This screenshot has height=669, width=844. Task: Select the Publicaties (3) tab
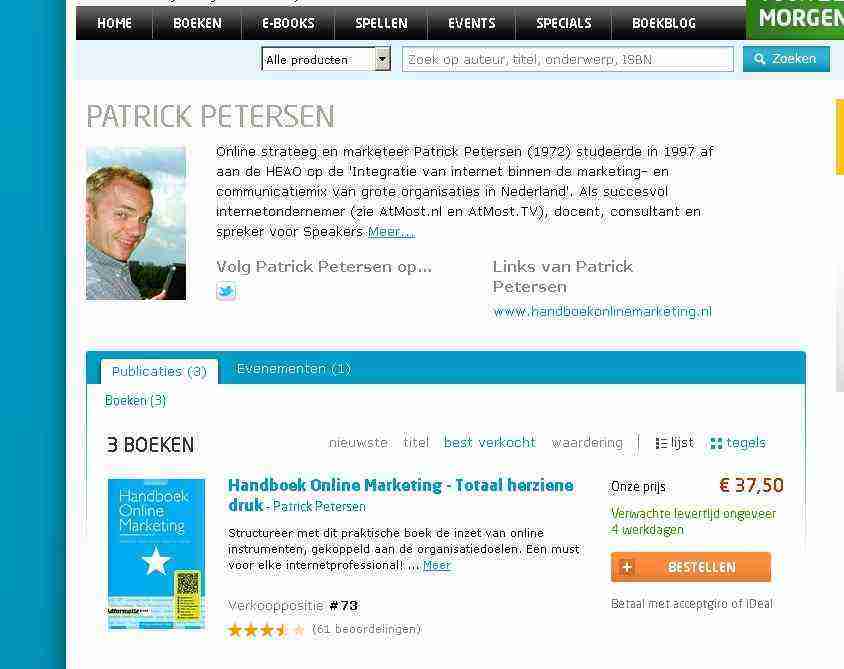tap(159, 371)
